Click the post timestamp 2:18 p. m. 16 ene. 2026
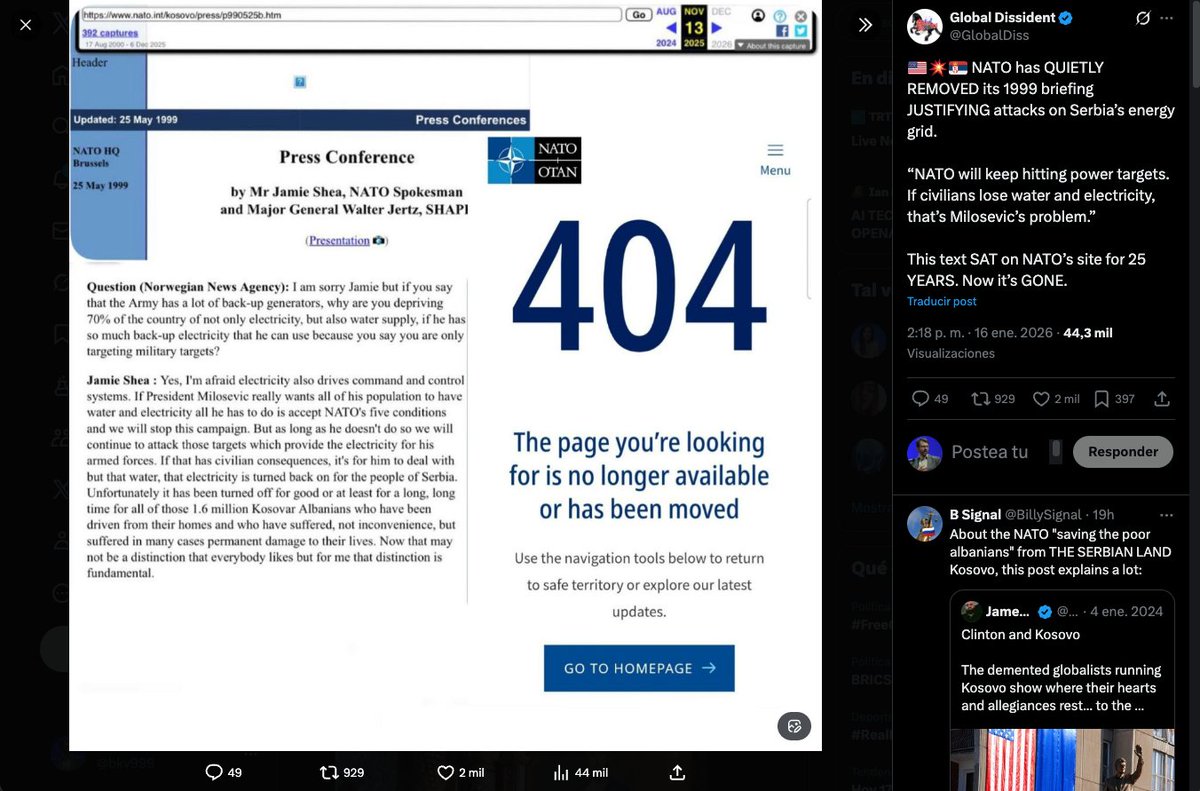Viewport: 1200px width, 791px height. pyautogui.click(x=980, y=332)
